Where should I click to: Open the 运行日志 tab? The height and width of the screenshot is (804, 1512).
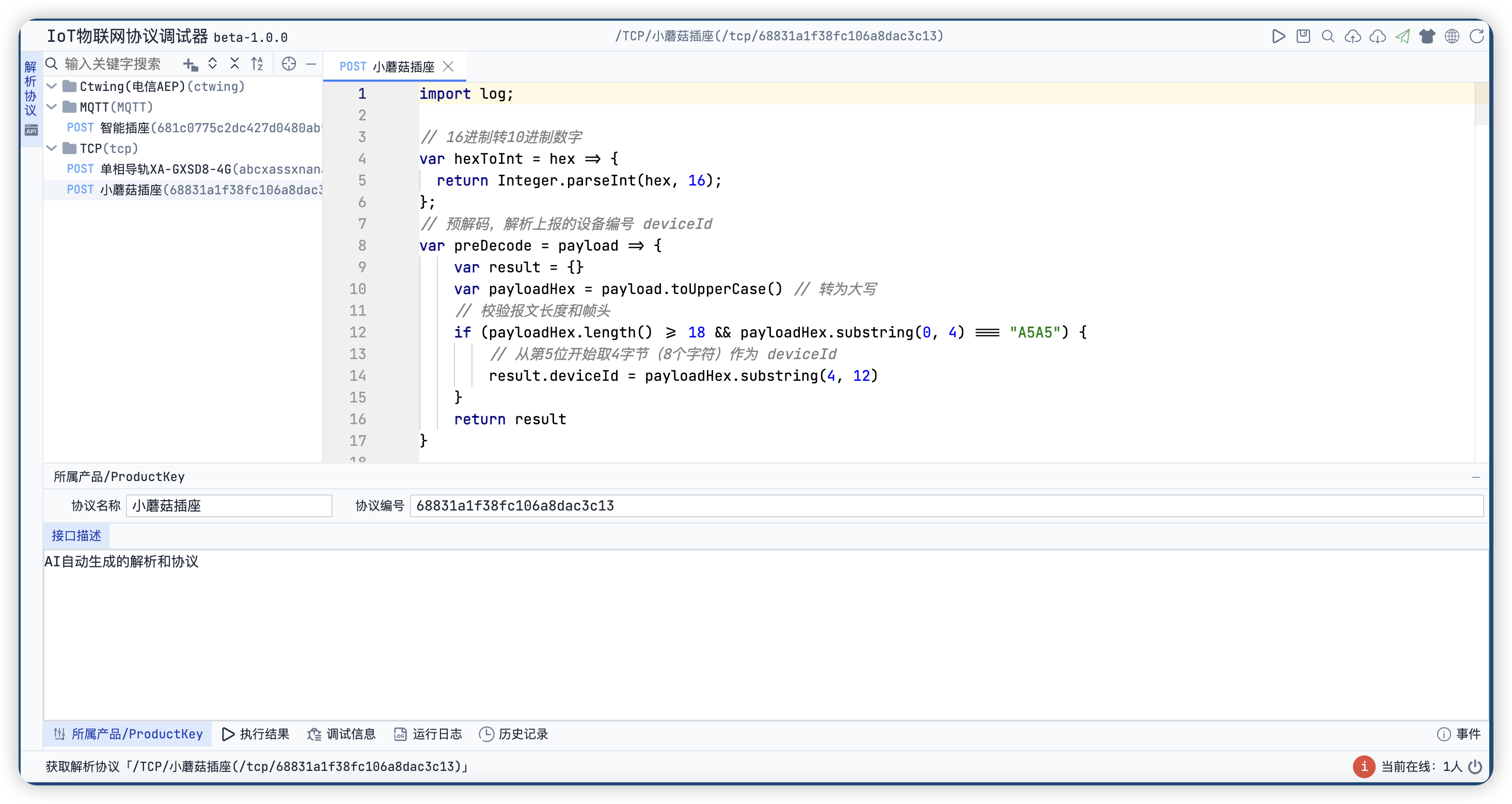point(428,734)
